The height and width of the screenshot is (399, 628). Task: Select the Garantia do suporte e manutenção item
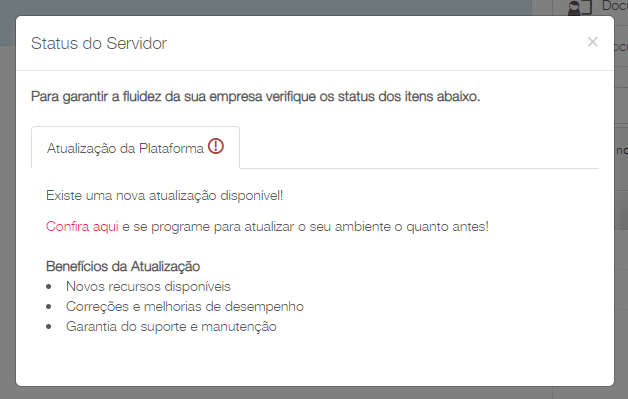tap(171, 326)
